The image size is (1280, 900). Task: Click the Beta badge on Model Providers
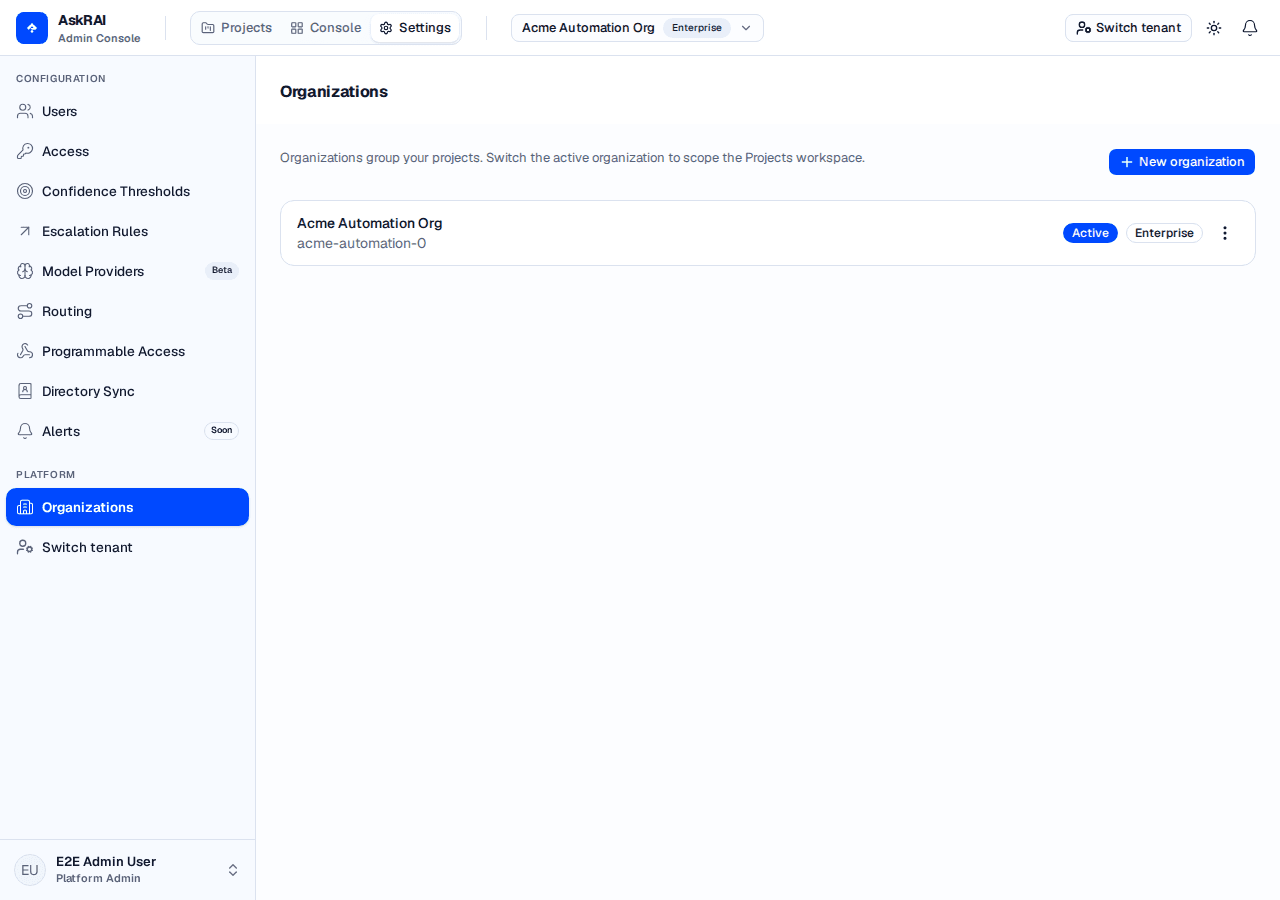tap(222, 271)
